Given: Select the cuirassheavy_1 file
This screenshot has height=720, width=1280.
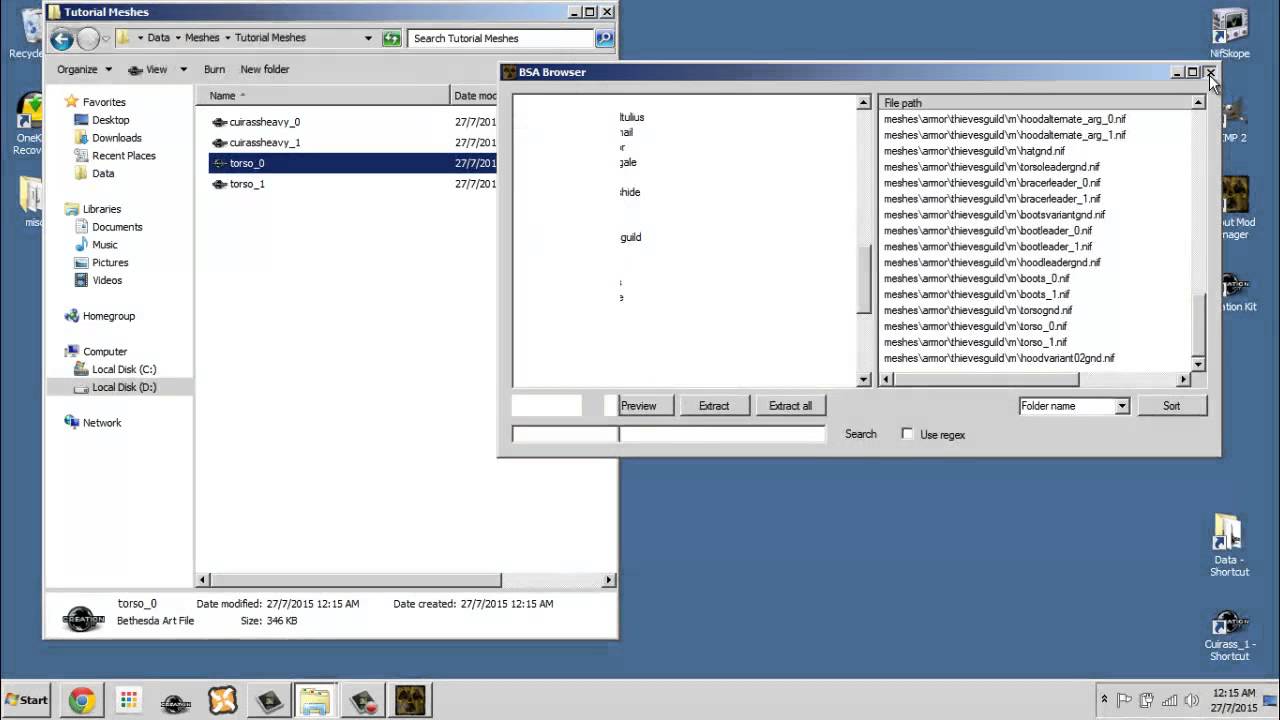Looking at the screenshot, I should coord(265,142).
